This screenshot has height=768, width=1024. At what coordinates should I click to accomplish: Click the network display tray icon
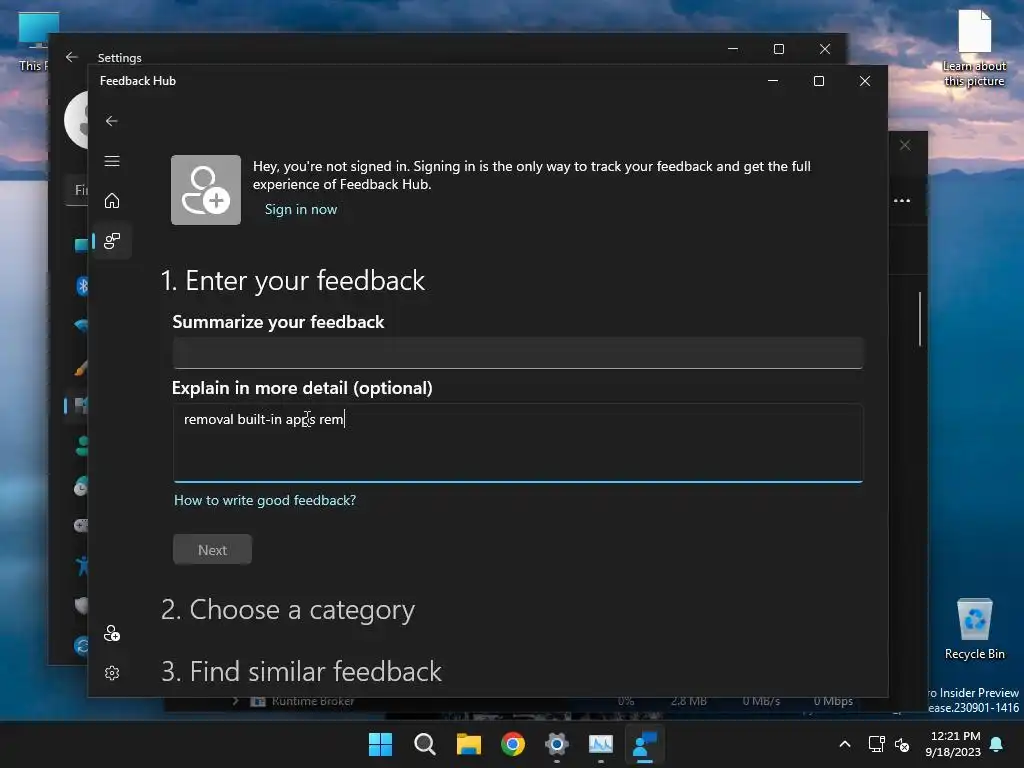click(876, 744)
